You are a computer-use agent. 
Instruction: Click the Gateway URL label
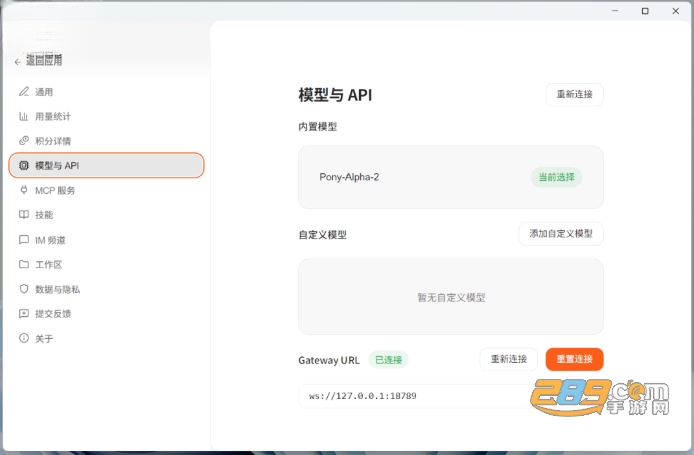tap(329, 360)
